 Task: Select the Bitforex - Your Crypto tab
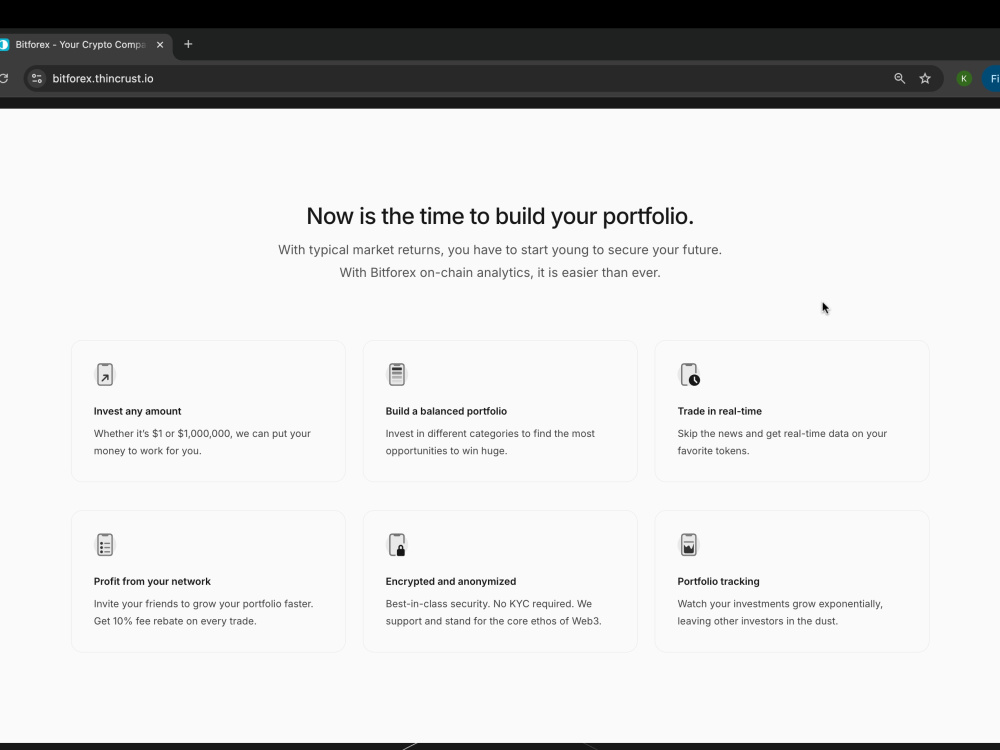pos(80,45)
